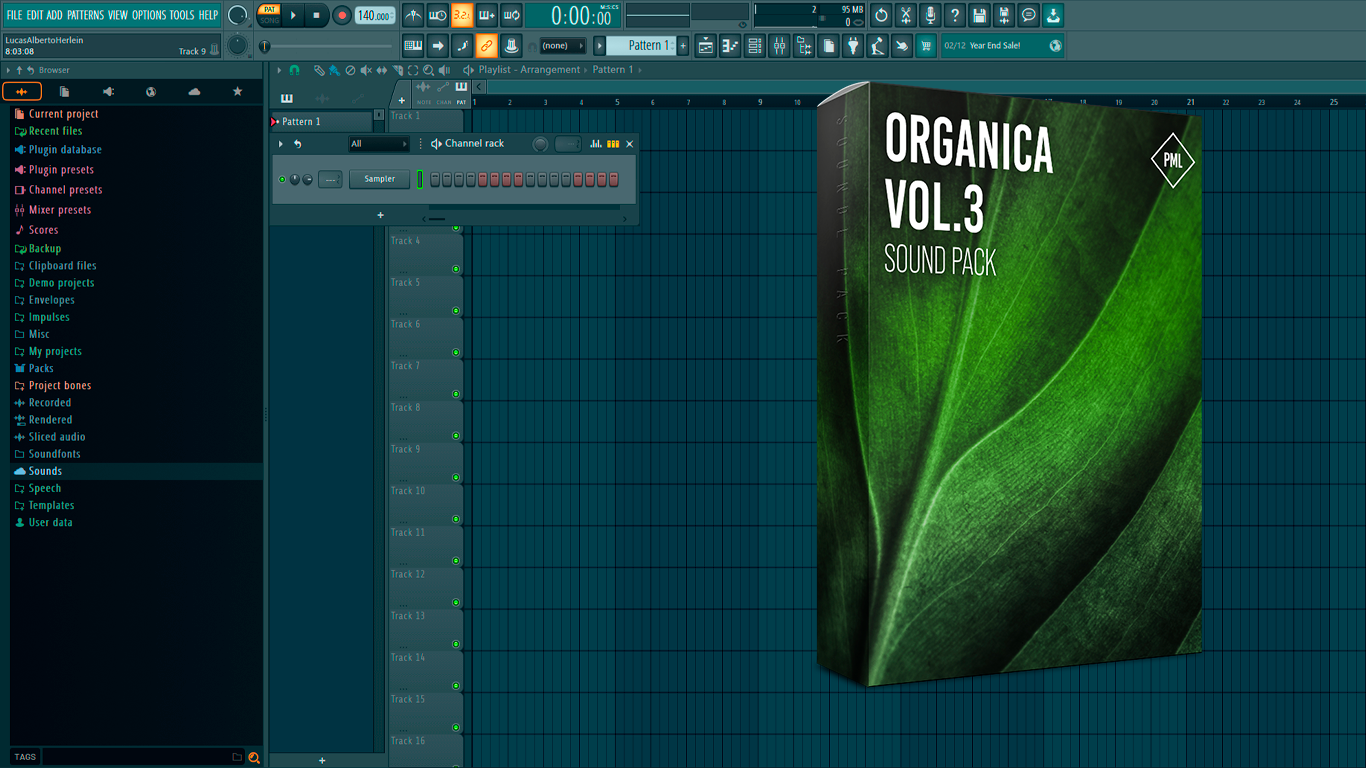Click the main volume knob
The height and width of the screenshot is (768, 1366).
238,15
